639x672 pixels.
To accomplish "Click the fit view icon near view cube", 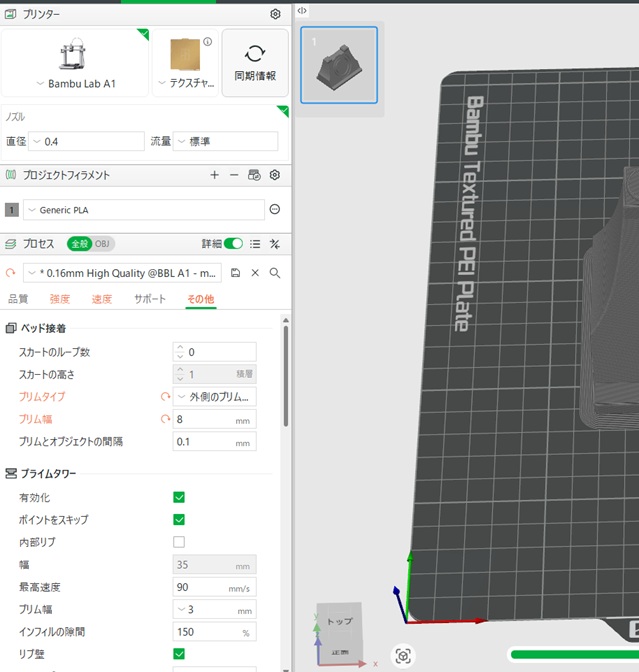I will pos(403,656).
